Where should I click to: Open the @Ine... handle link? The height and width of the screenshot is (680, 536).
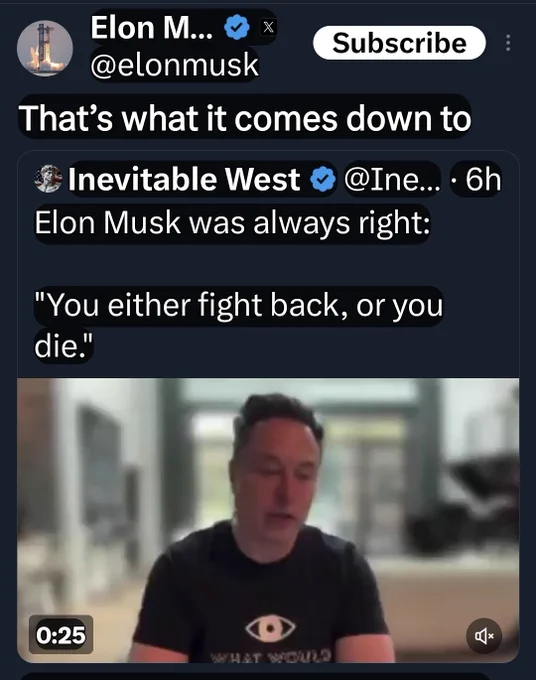pos(392,179)
